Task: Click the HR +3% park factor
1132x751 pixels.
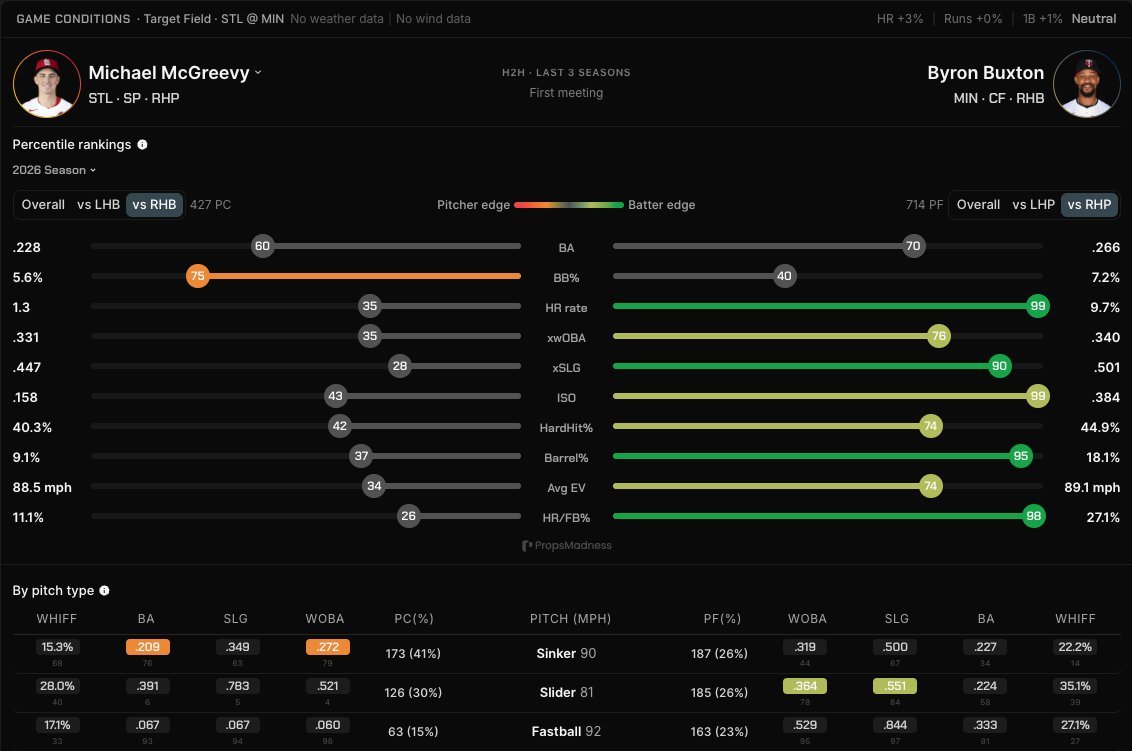Action: click(x=900, y=19)
